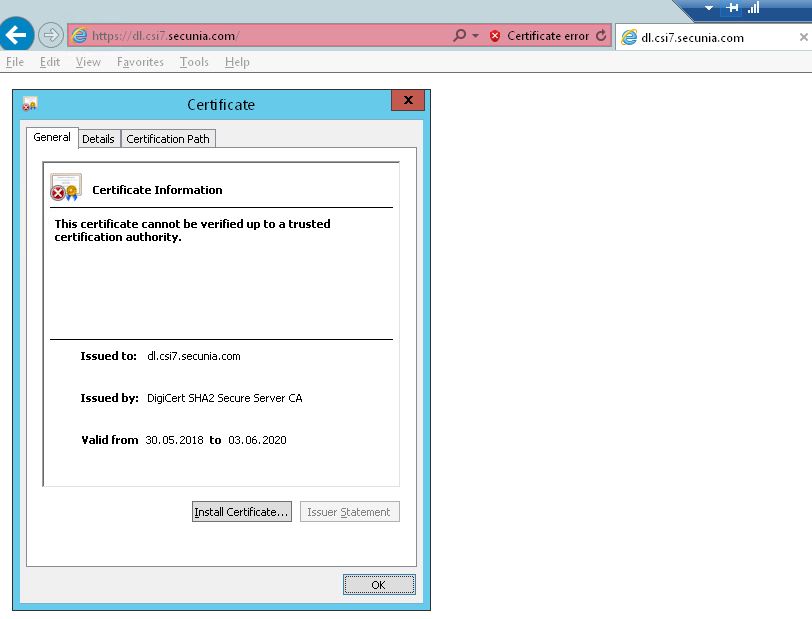Click the browser Forward arrow button

point(50,36)
